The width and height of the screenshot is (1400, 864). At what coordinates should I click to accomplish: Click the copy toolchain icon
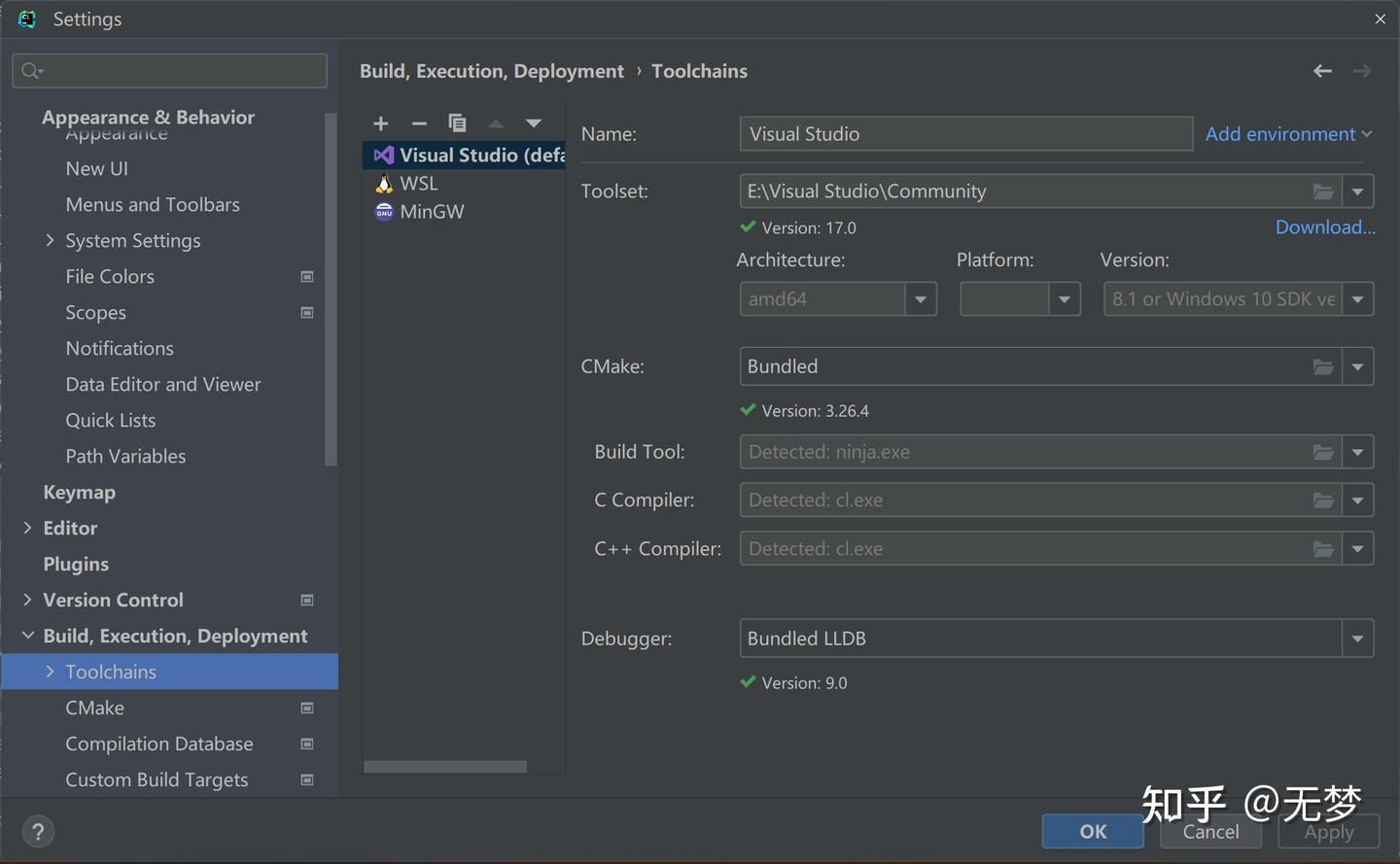pos(457,123)
